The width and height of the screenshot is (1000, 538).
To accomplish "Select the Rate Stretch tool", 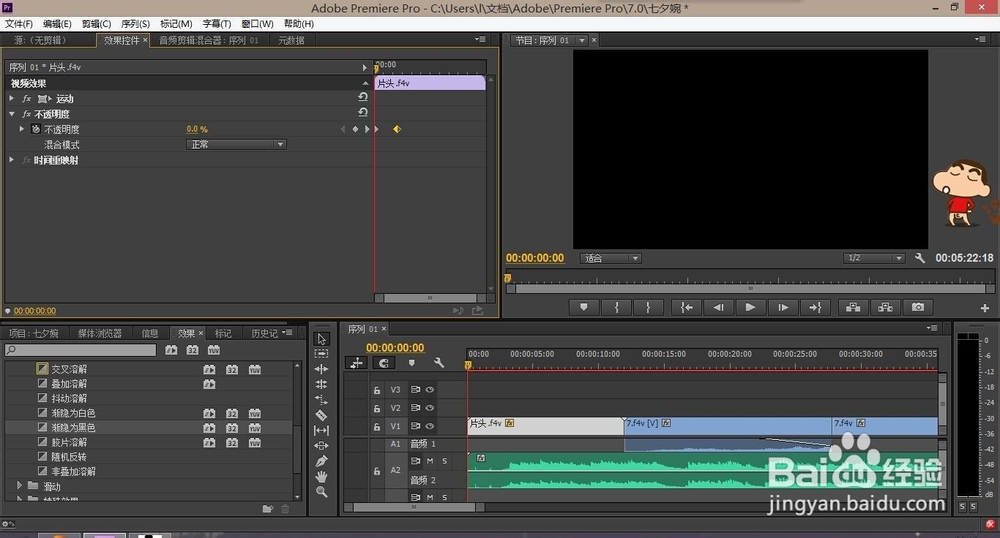I will tap(321, 400).
